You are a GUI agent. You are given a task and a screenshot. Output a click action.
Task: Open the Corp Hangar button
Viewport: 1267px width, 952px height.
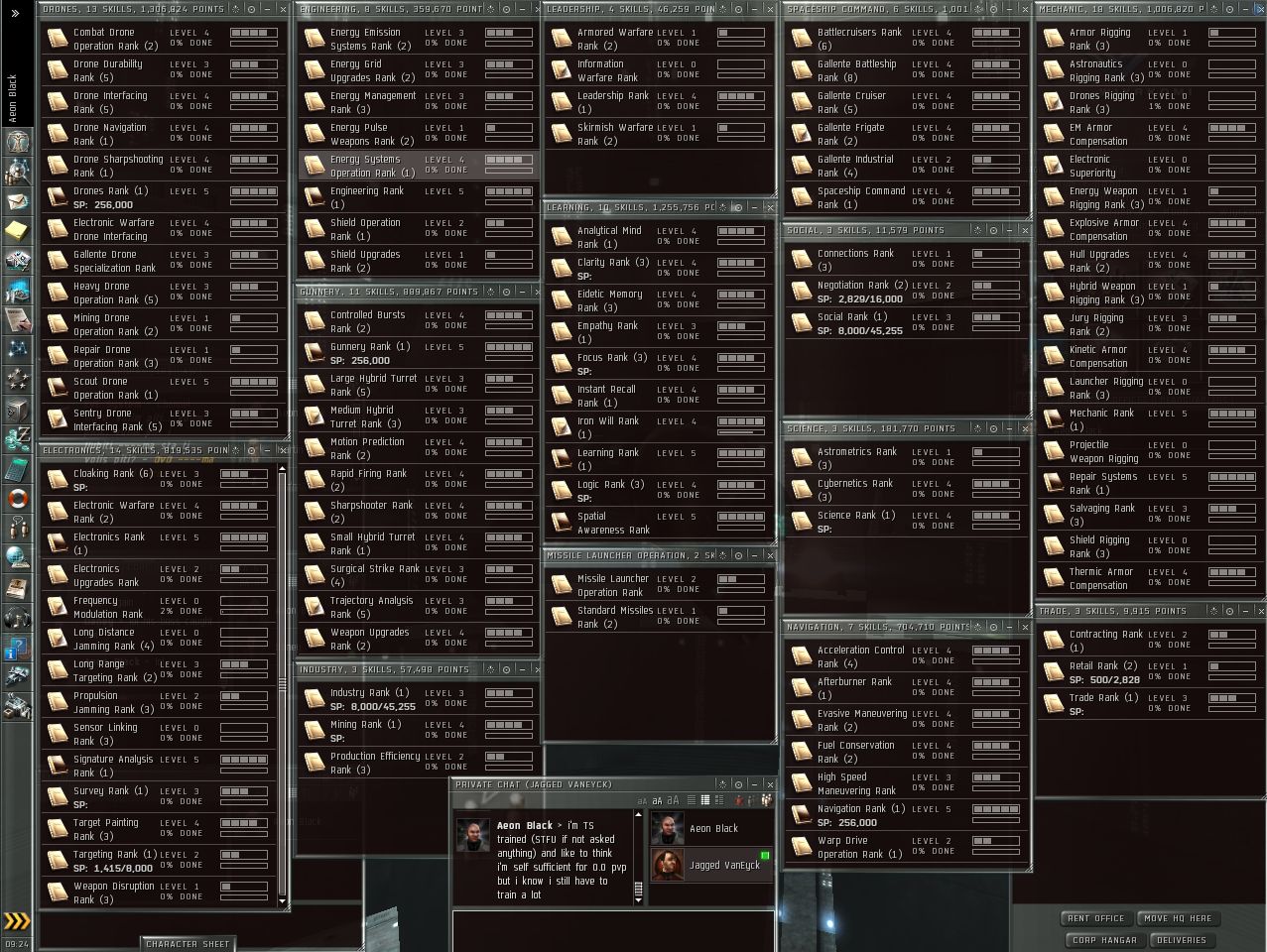[x=1106, y=940]
